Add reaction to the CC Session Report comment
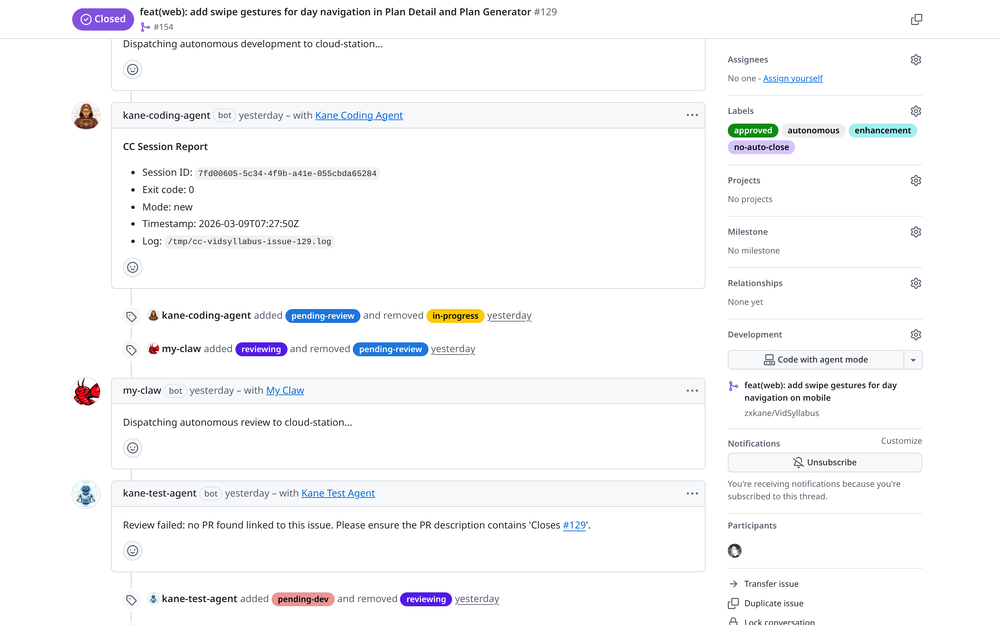 (133, 267)
